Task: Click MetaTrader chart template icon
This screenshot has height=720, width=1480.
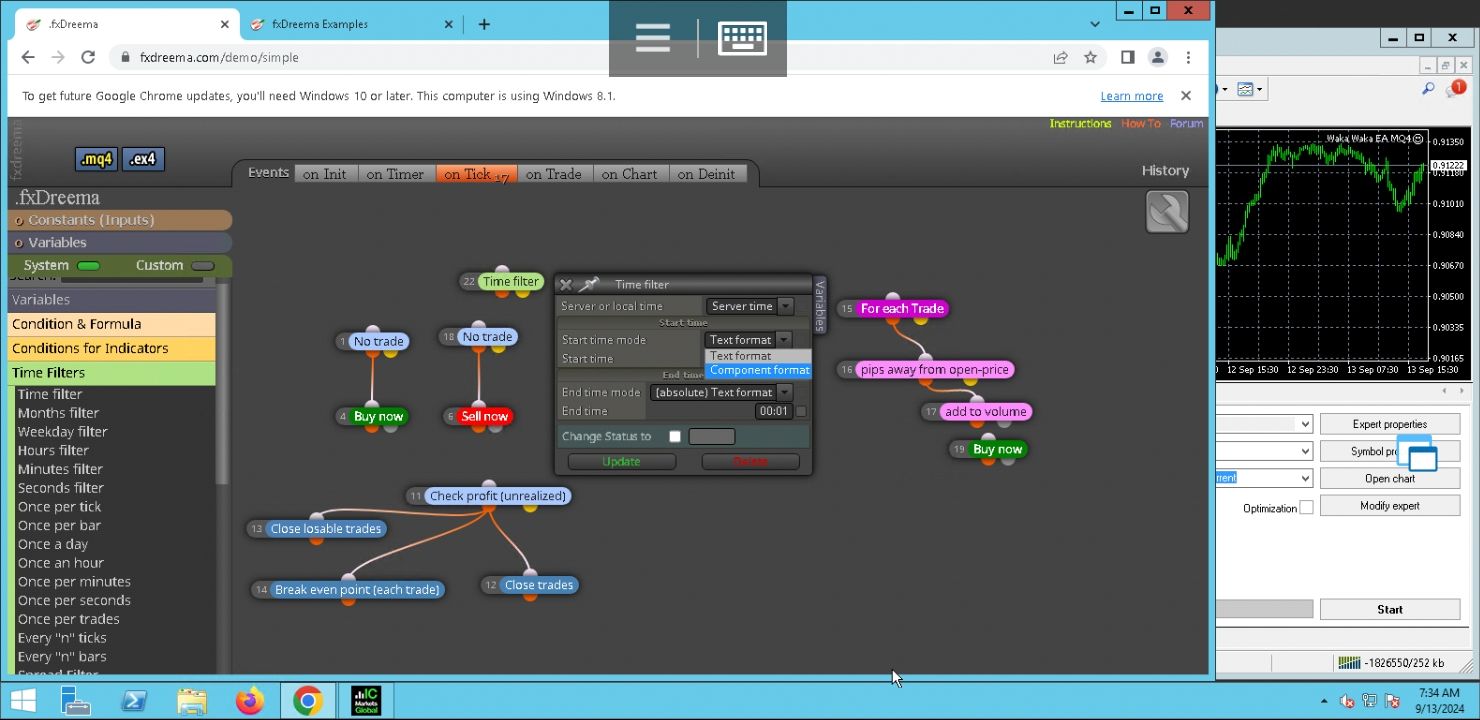Action: 1246,89
